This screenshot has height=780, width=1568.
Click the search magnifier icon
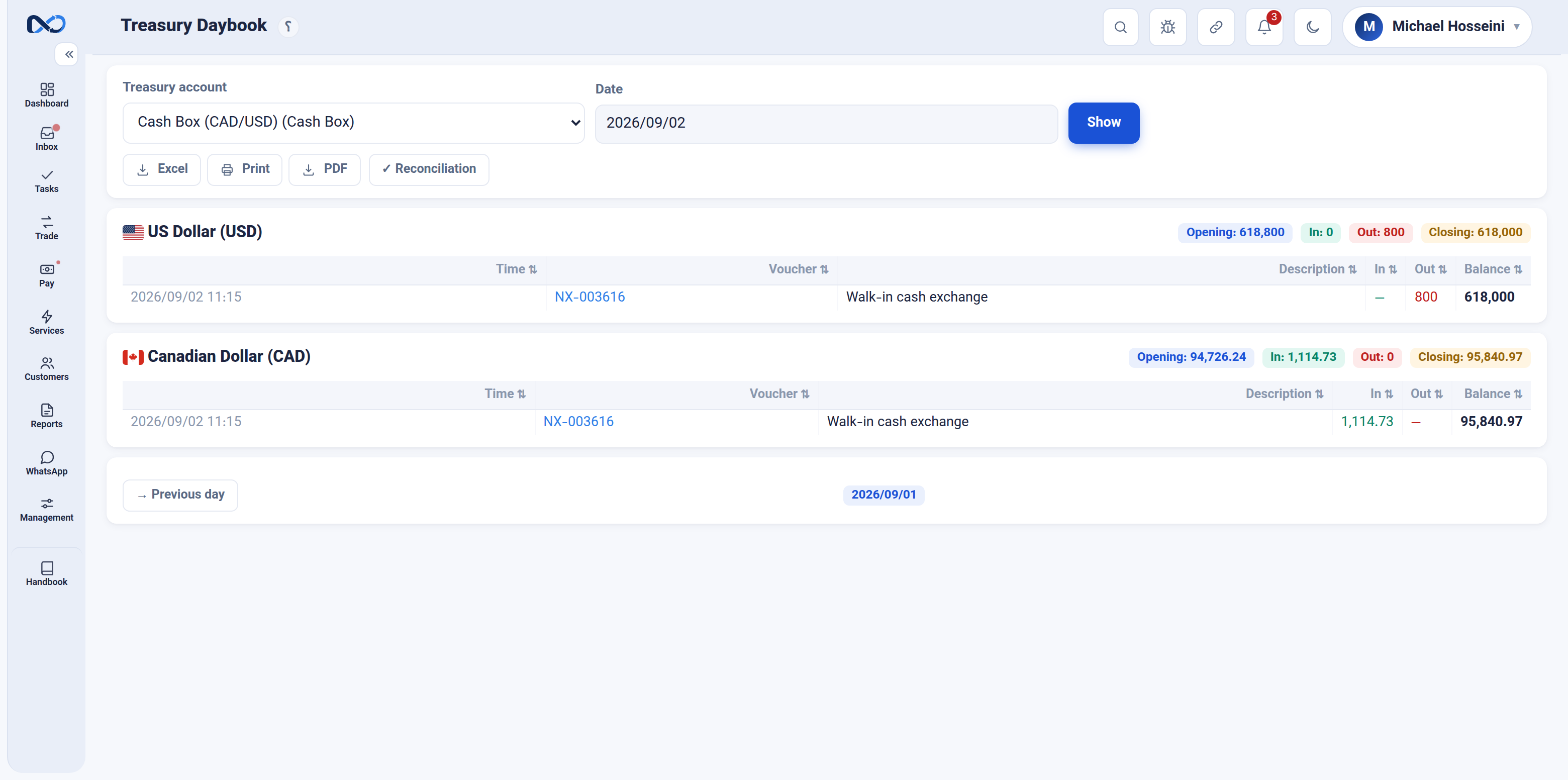point(1120,27)
